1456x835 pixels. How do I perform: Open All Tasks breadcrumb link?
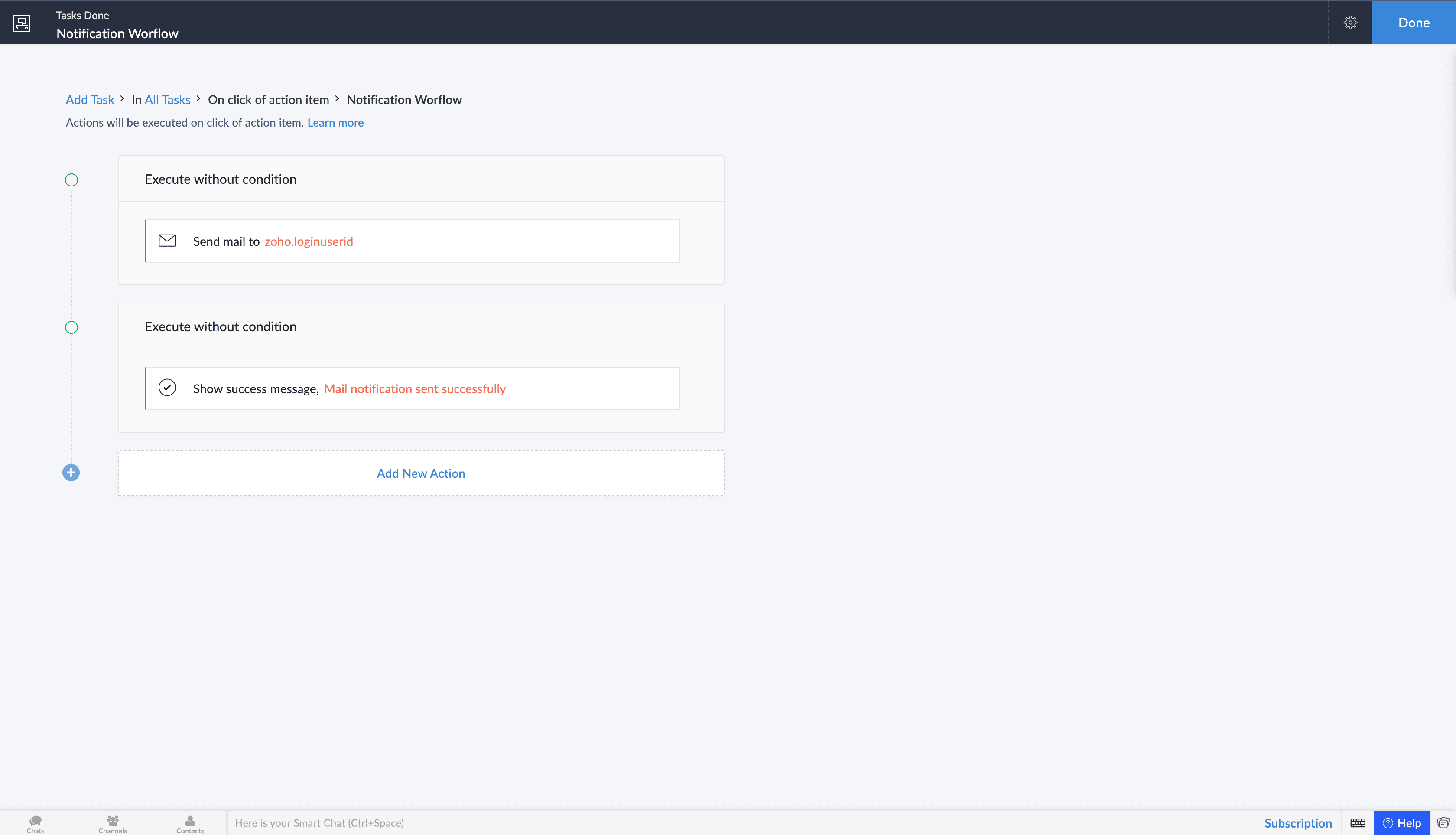click(x=167, y=100)
